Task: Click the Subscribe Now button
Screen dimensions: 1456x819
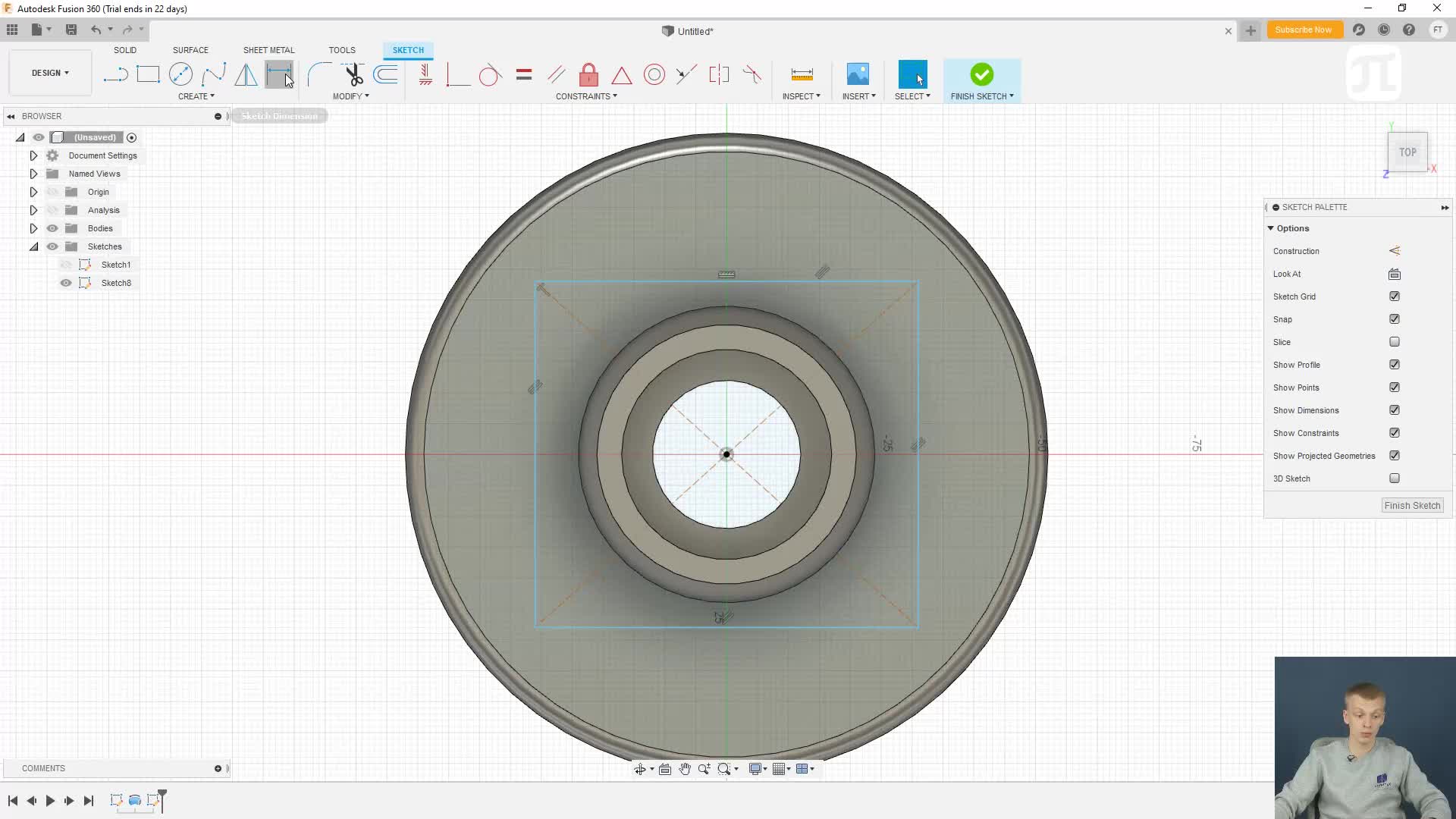Action: click(1303, 30)
